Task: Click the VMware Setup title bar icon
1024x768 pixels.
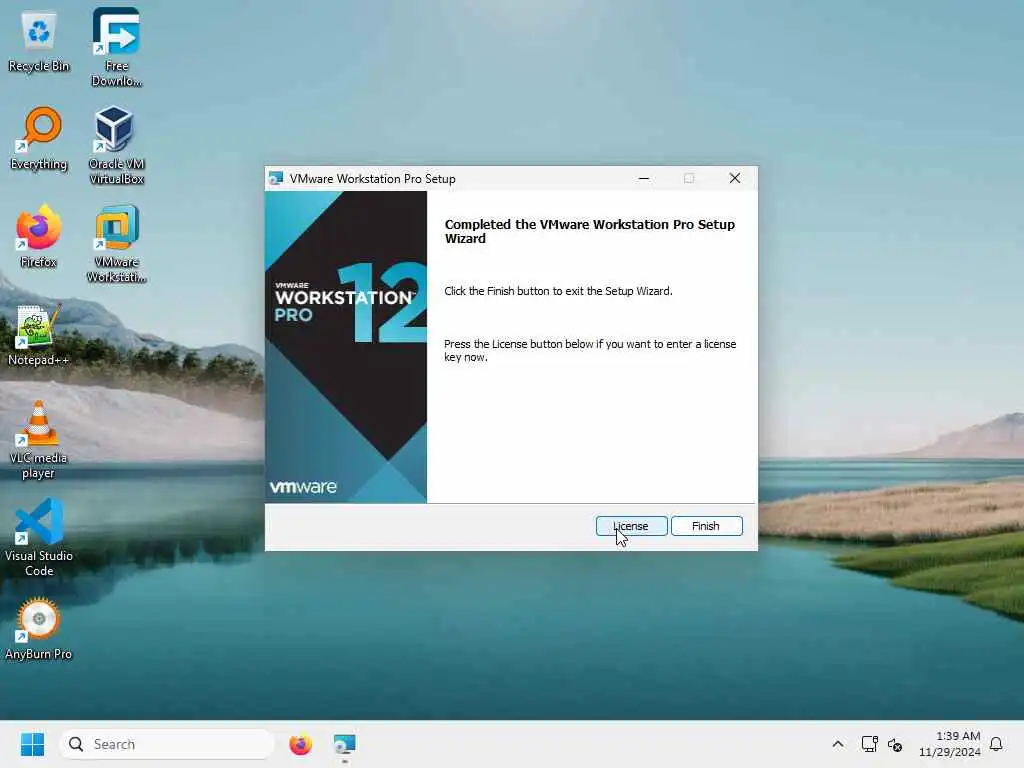Action: (x=276, y=178)
